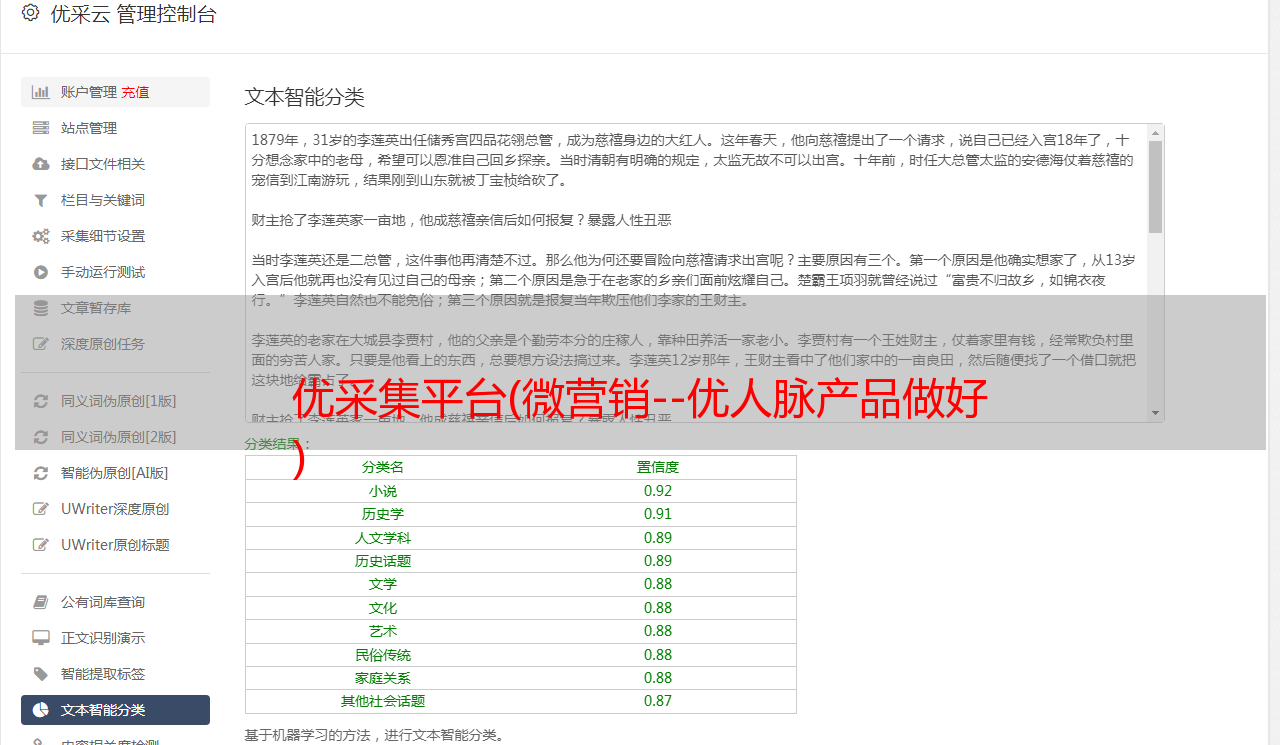Click the 其他社会话题 category cell

coord(383,701)
